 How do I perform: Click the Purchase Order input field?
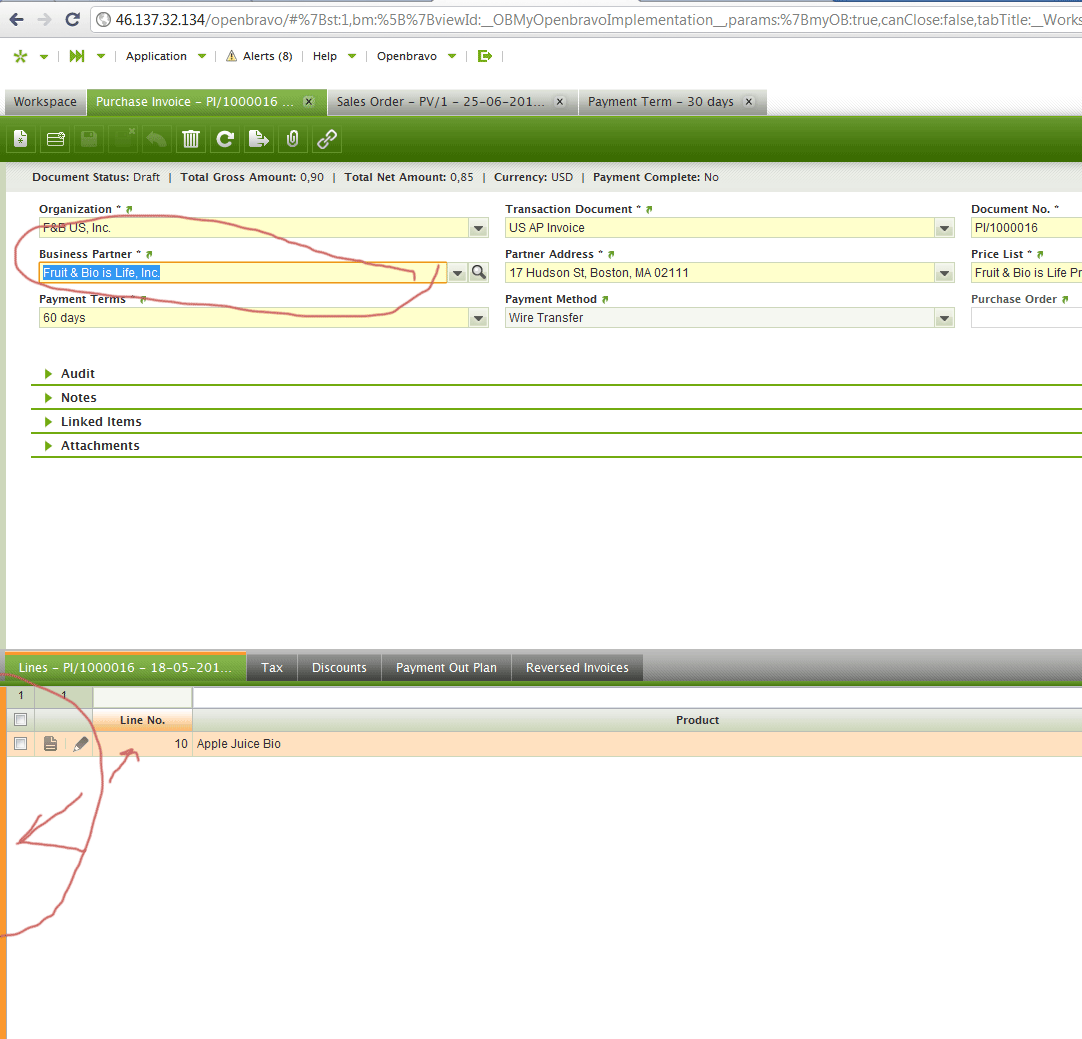pyautogui.click(x=1026, y=318)
